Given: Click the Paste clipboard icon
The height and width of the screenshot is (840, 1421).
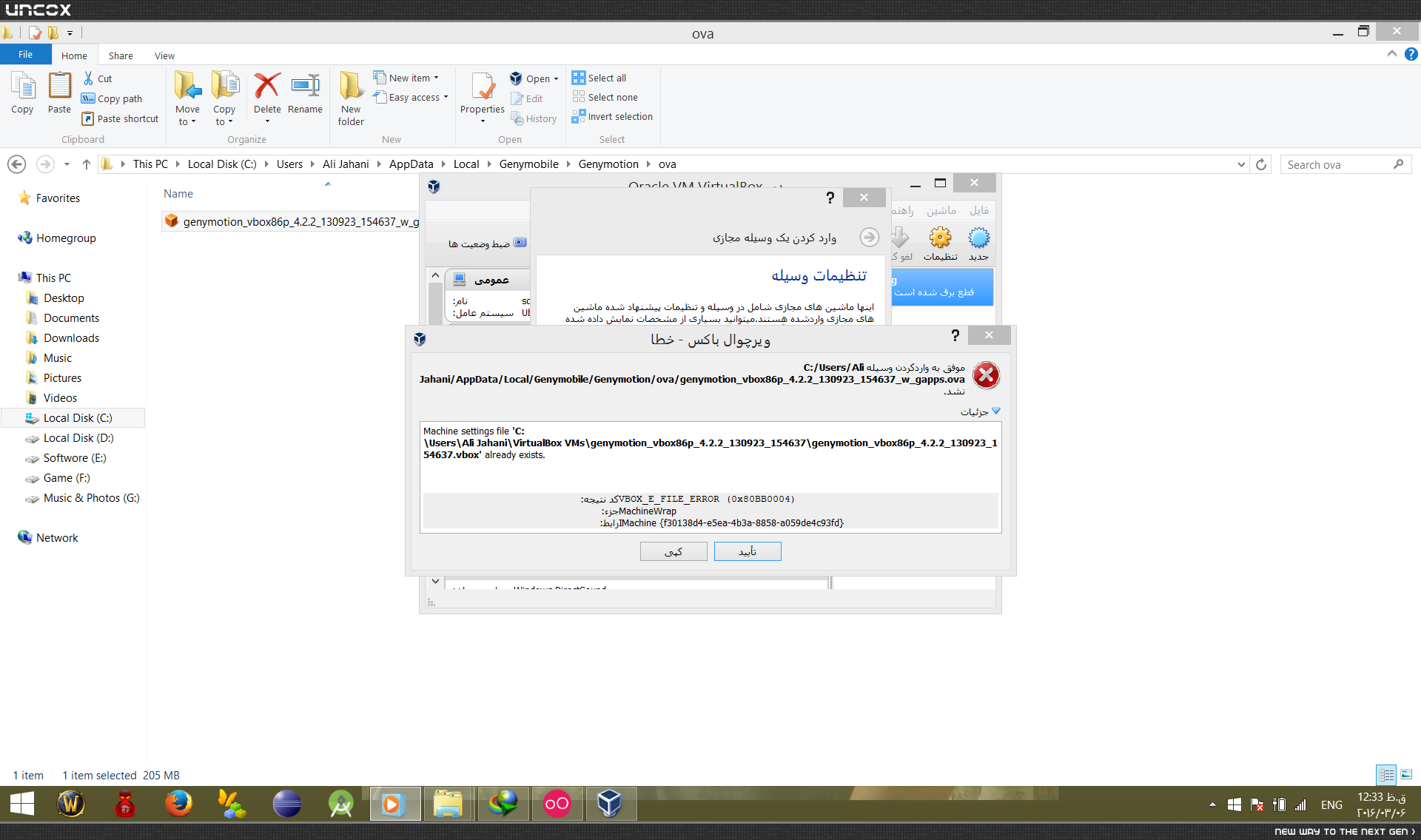Looking at the screenshot, I should [59, 93].
